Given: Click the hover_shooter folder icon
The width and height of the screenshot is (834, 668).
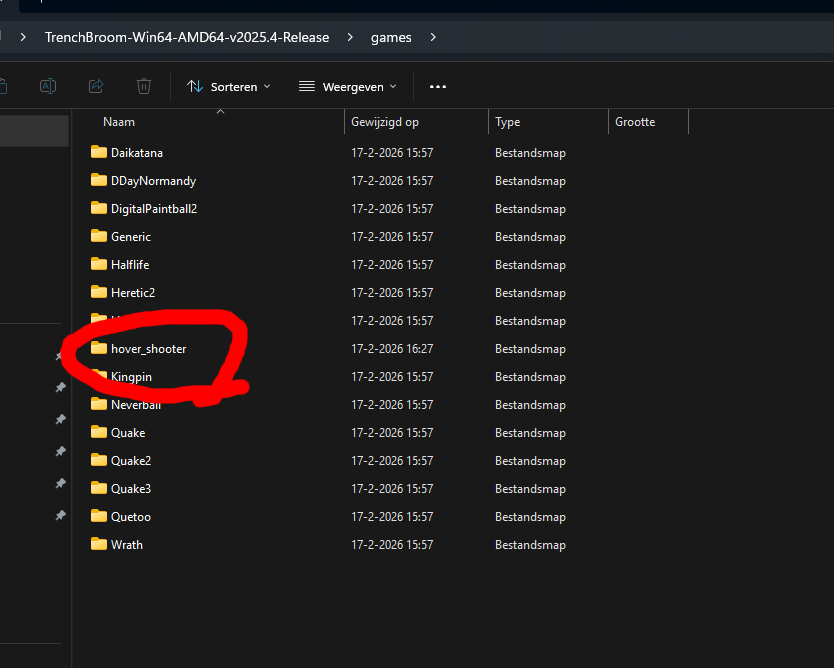Looking at the screenshot, I should (x=99, y=348).
